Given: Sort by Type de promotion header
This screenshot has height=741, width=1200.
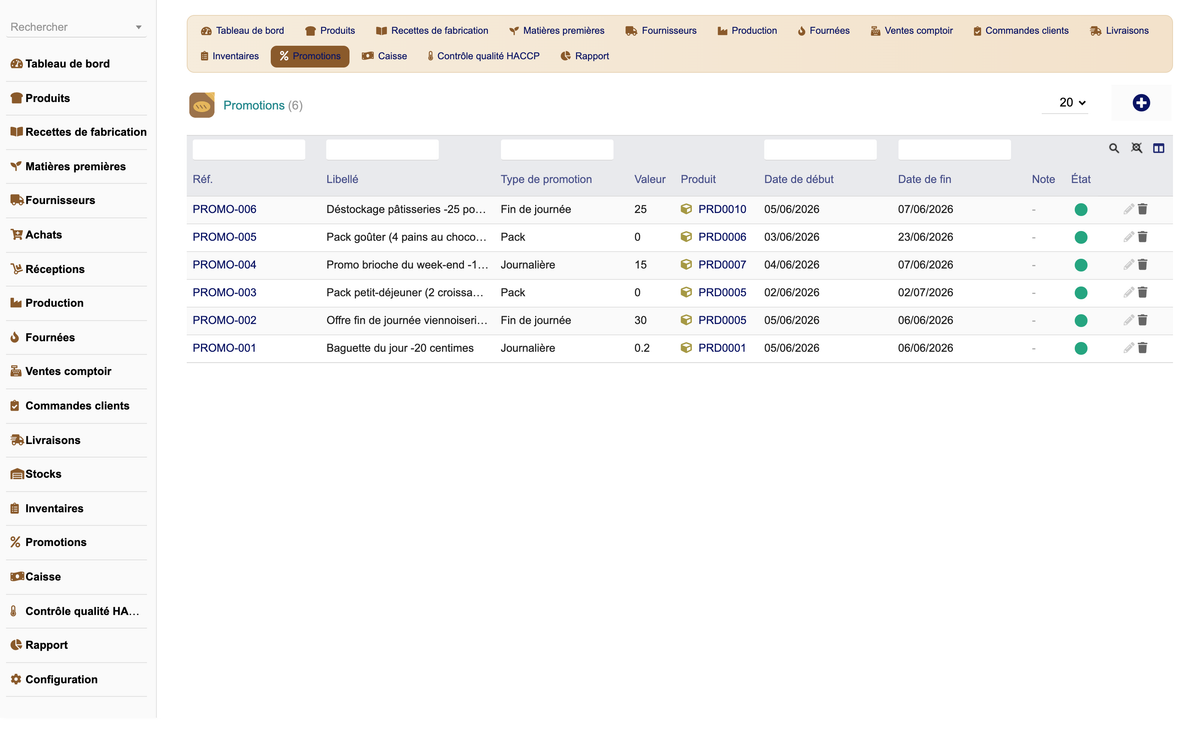Looking at the screenshot, I should coord(546,179).
